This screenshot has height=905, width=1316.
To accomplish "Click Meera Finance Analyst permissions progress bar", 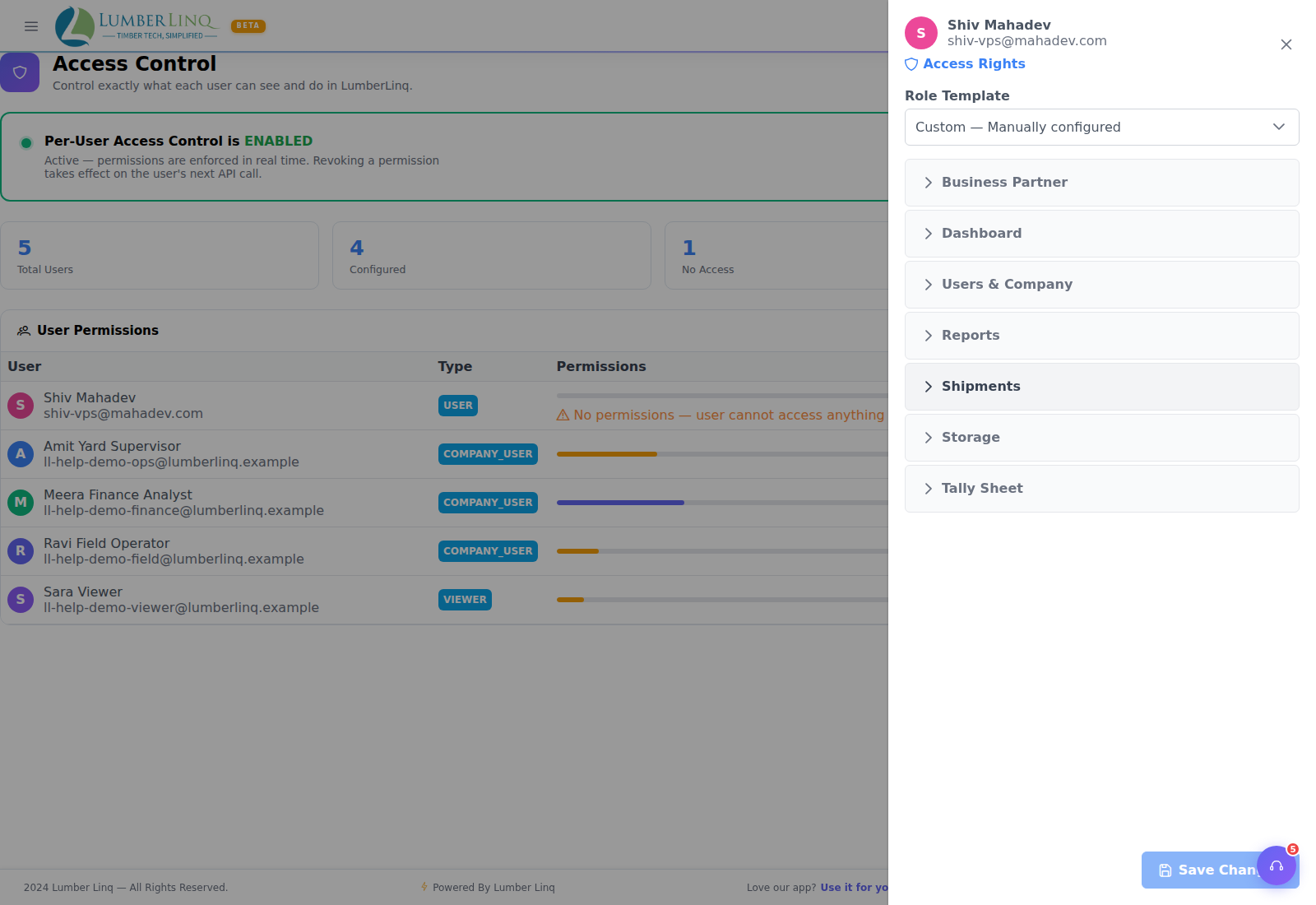I will (722, 503).
